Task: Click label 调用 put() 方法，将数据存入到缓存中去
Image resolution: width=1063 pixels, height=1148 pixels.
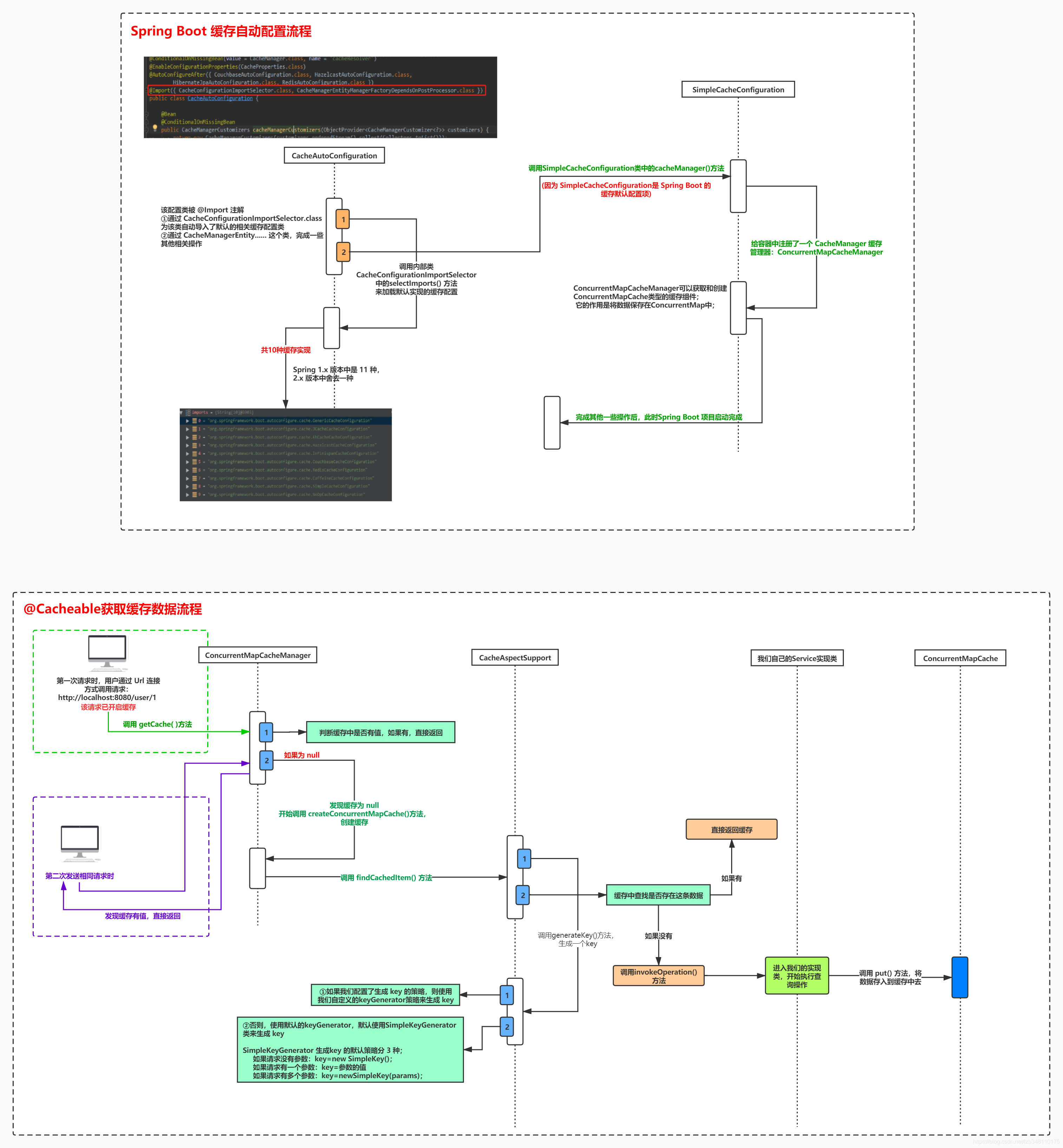Action: click(x=891, y=977)
